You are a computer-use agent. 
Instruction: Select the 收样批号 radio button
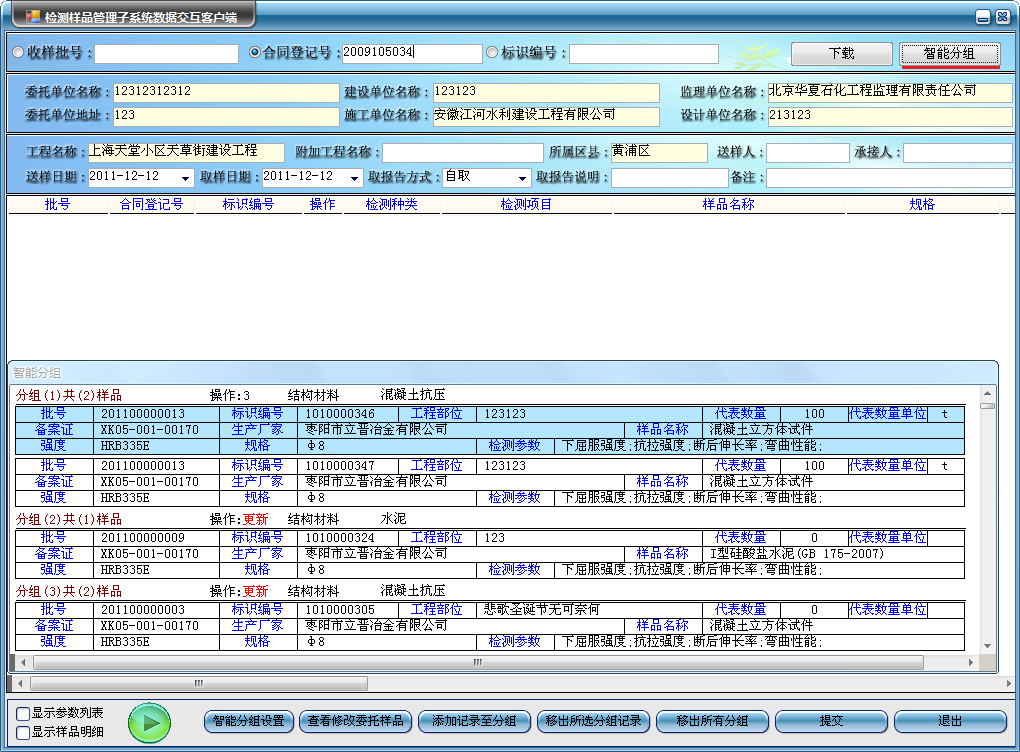click(x=19, y=53)
